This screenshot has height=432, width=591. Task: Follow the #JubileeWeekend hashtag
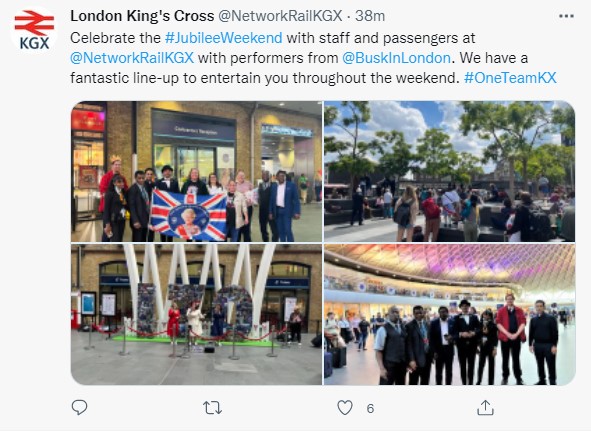[x=224, y=38]
